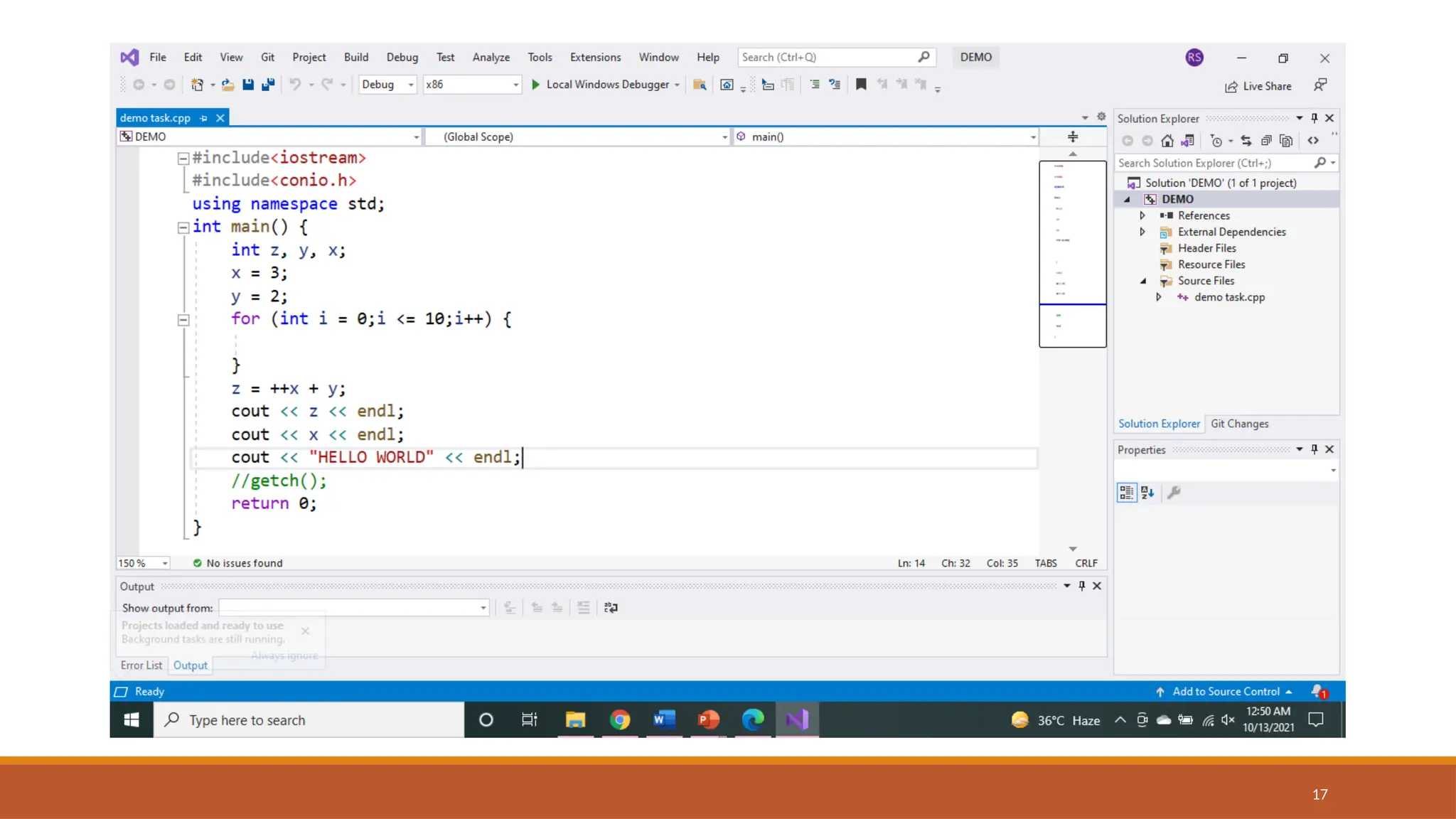Screen dimensions: 1456x819
Task: Toggle auto-hide pin on Properties panel
Action: [1315, 449]
